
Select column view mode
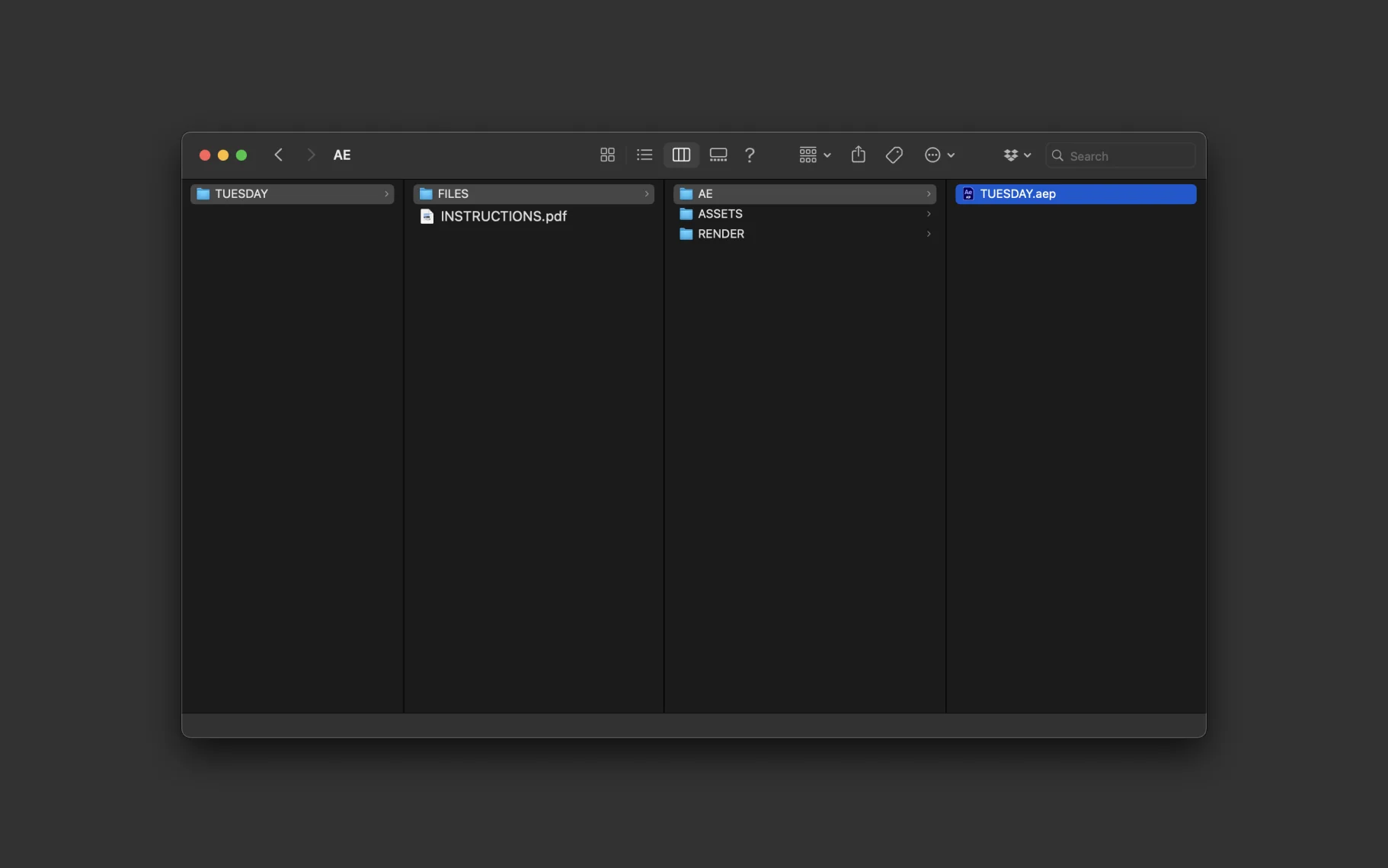[681, 155]
